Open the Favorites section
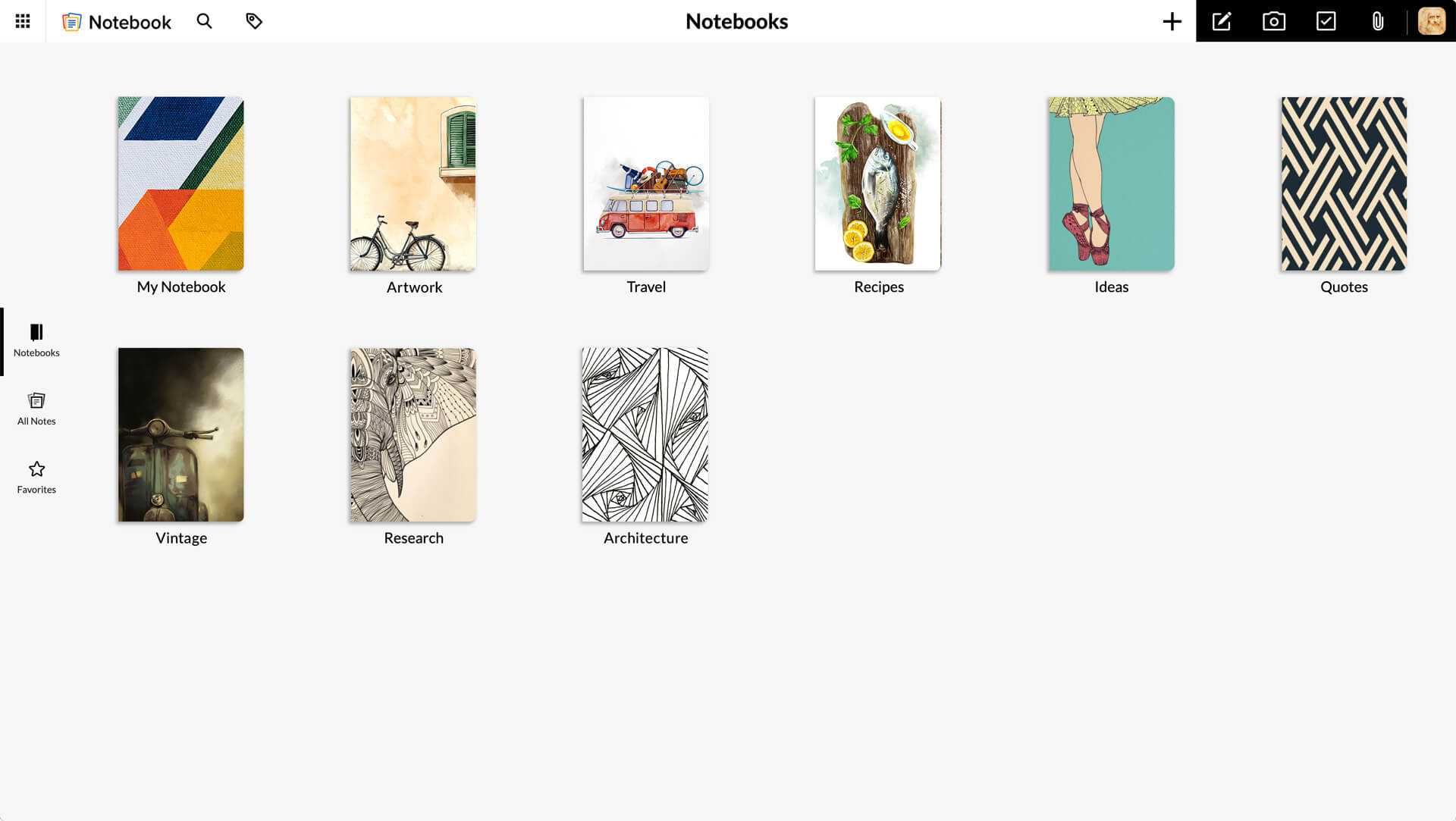Screen dimensions: 1456x821 tap(36, 475)
